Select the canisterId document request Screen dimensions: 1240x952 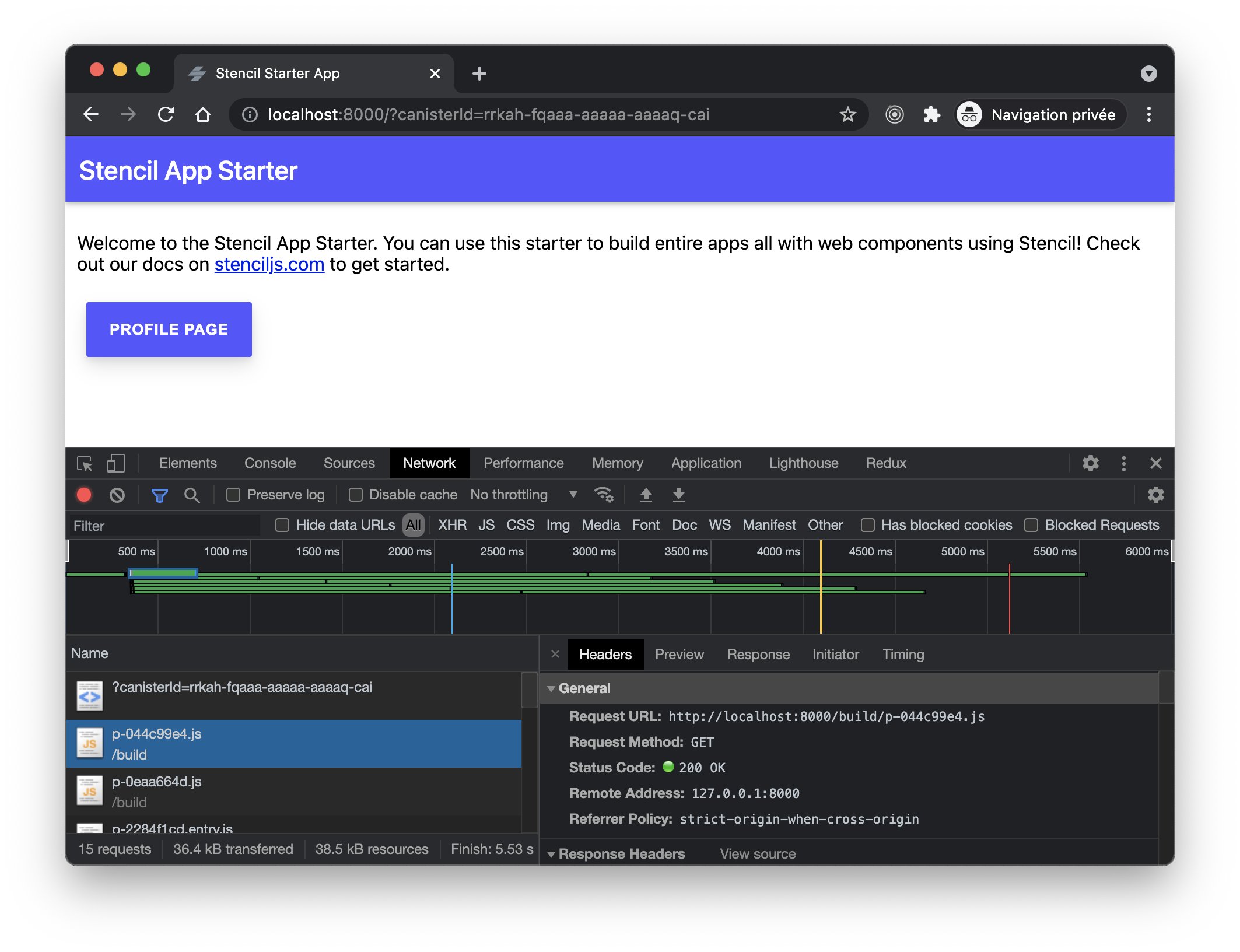tap(294, 696)
